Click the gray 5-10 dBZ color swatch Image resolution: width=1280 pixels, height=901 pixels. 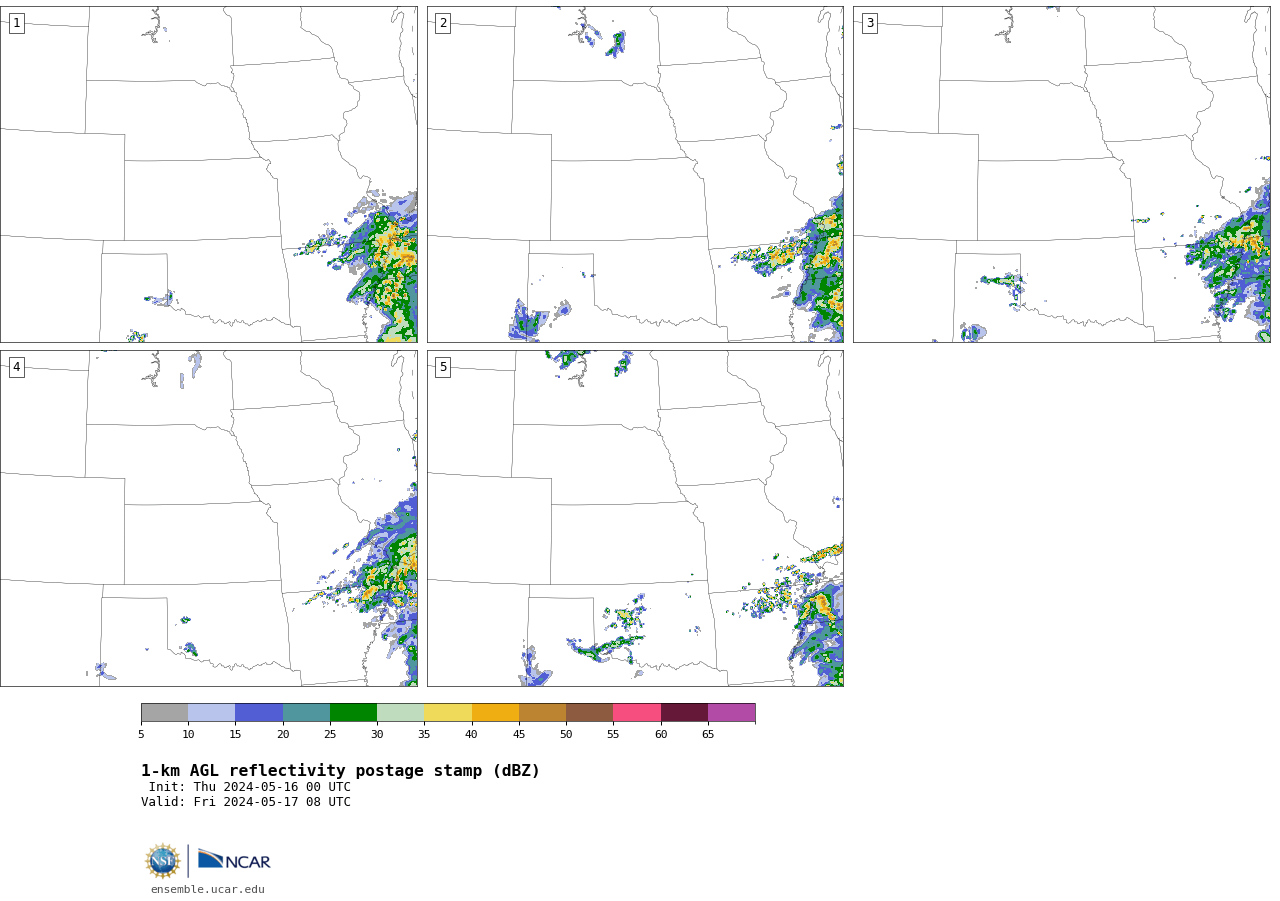pos(165,713)
